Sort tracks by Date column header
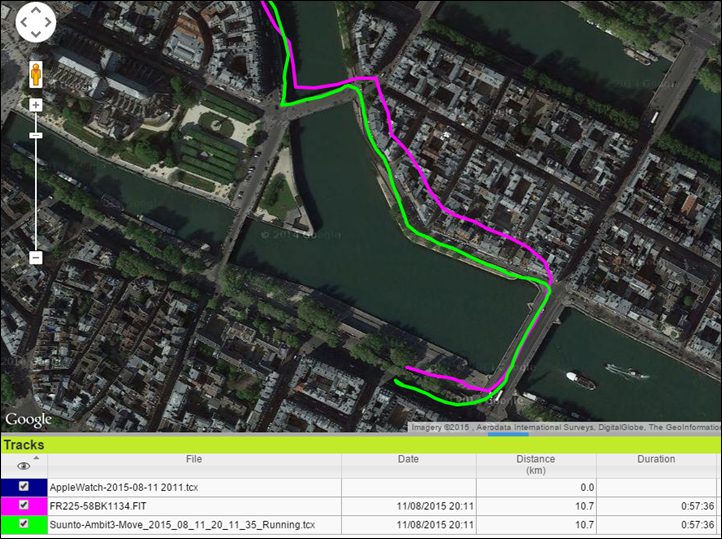 point(408,460)
